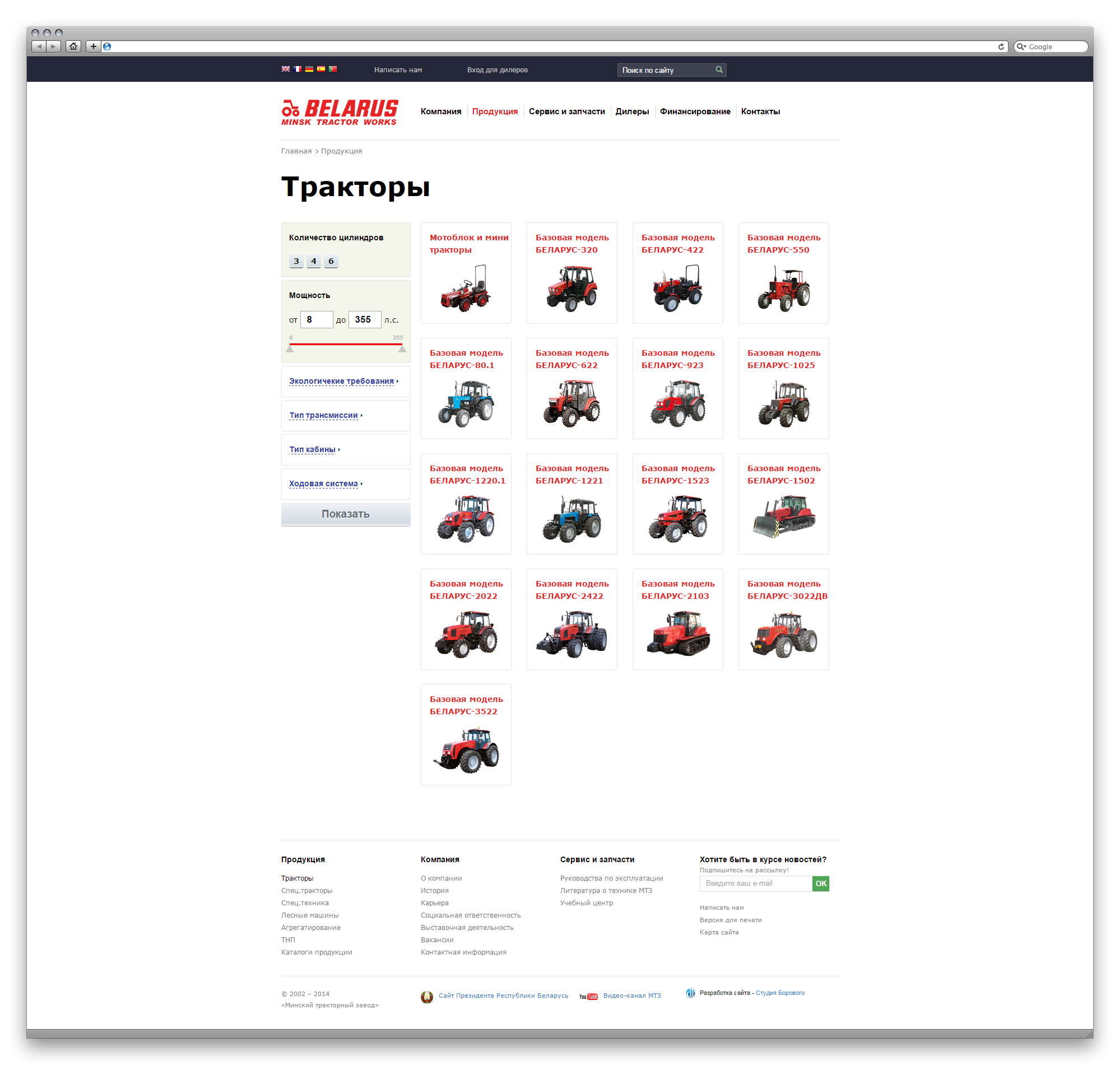Open Студия Борового developer link
The width and height of the screenshot is (1120, 1065).
pos(779,993)
